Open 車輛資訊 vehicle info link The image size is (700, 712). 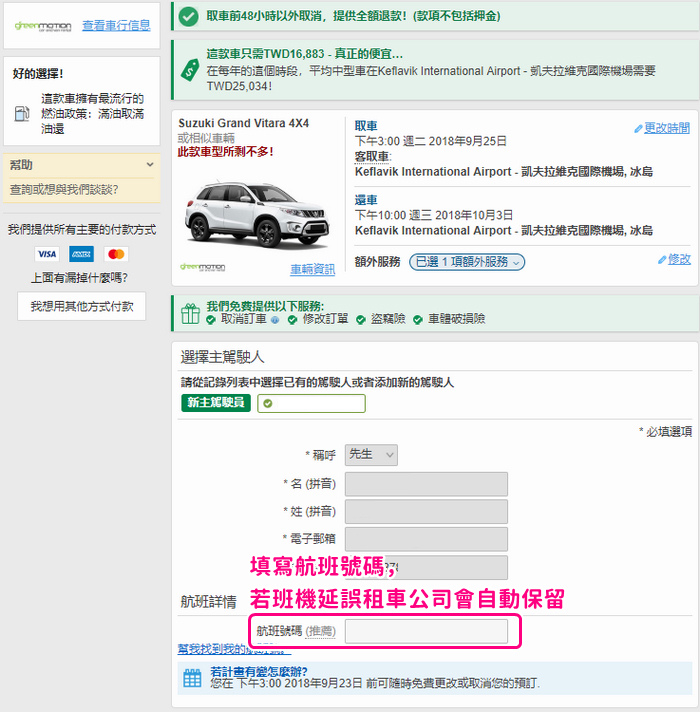(313, 269)
